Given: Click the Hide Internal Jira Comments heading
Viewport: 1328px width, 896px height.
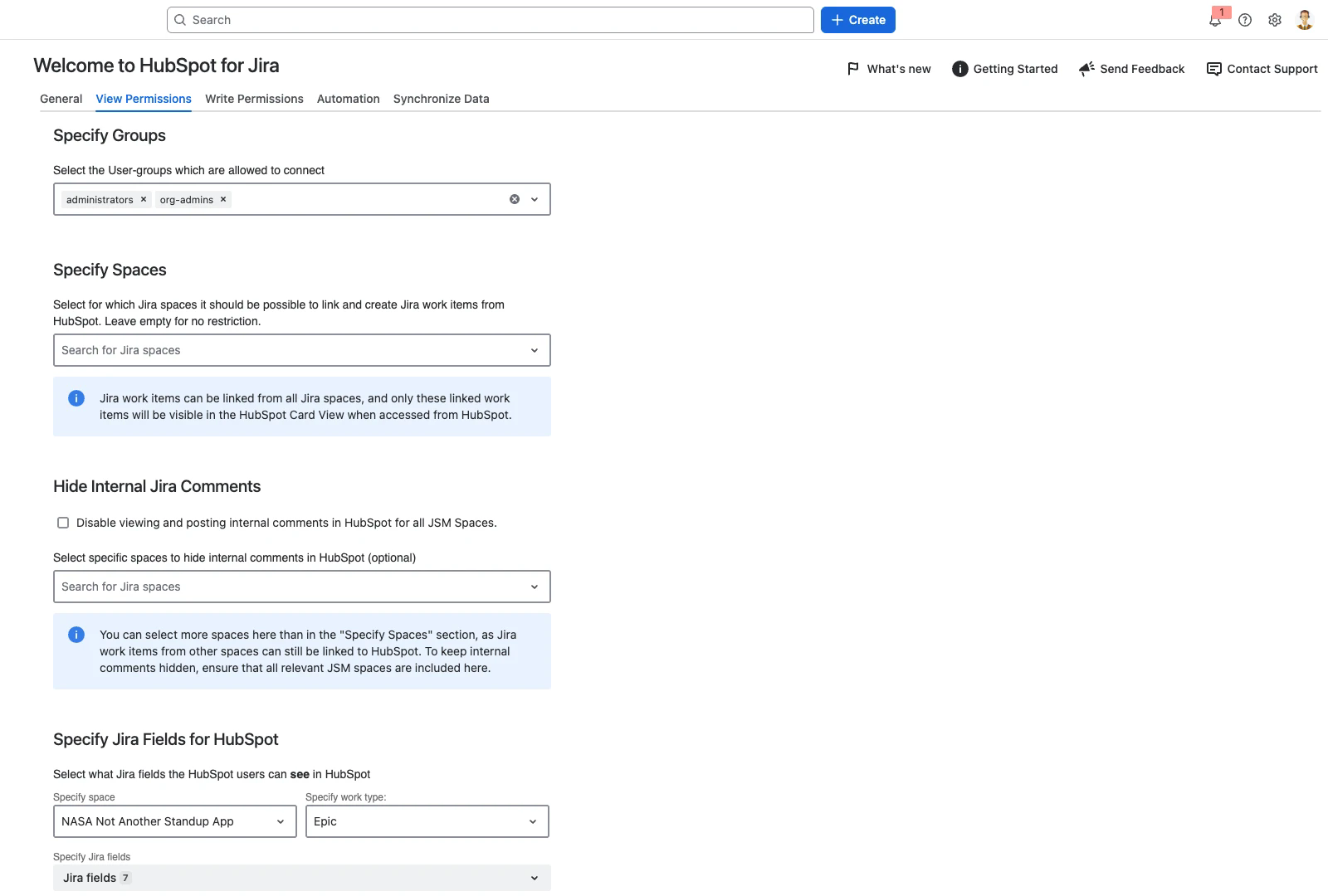Looking at the screenshot, I should [x=157, y=486].
